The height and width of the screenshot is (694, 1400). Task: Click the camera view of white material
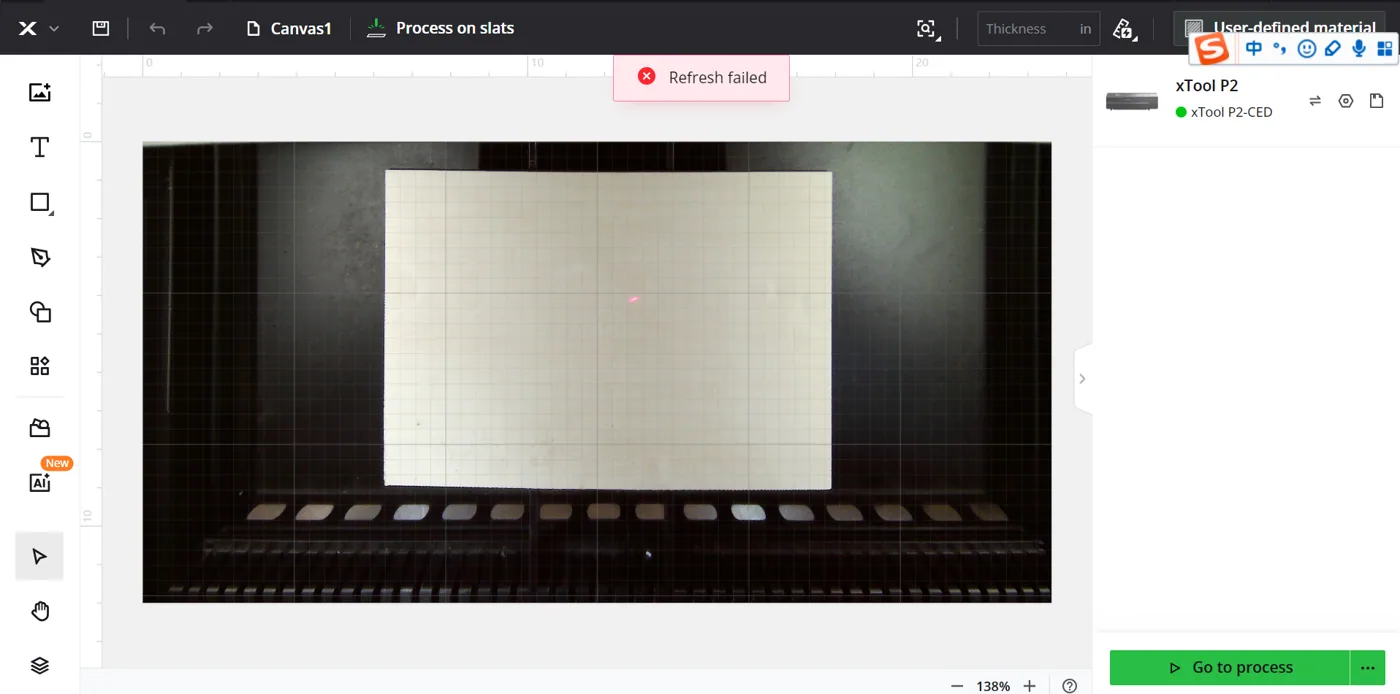(x=608, y=330)
